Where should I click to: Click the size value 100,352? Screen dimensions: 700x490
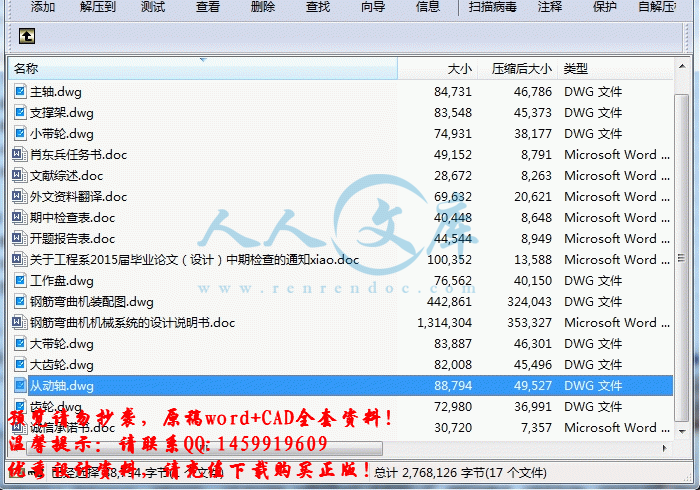click(449, 260)
